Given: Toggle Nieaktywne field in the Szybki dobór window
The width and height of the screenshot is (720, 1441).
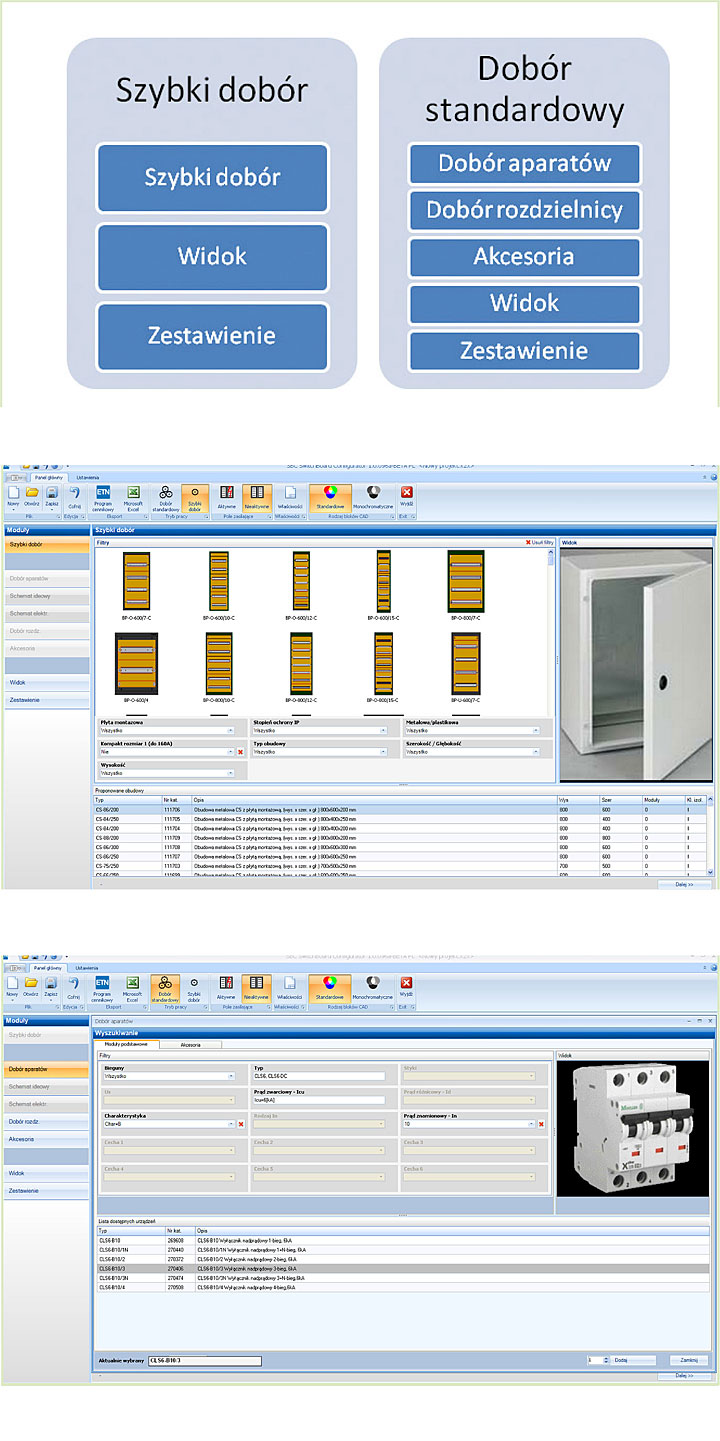Looking at the screenshot, I should click(x=257, y=497).
